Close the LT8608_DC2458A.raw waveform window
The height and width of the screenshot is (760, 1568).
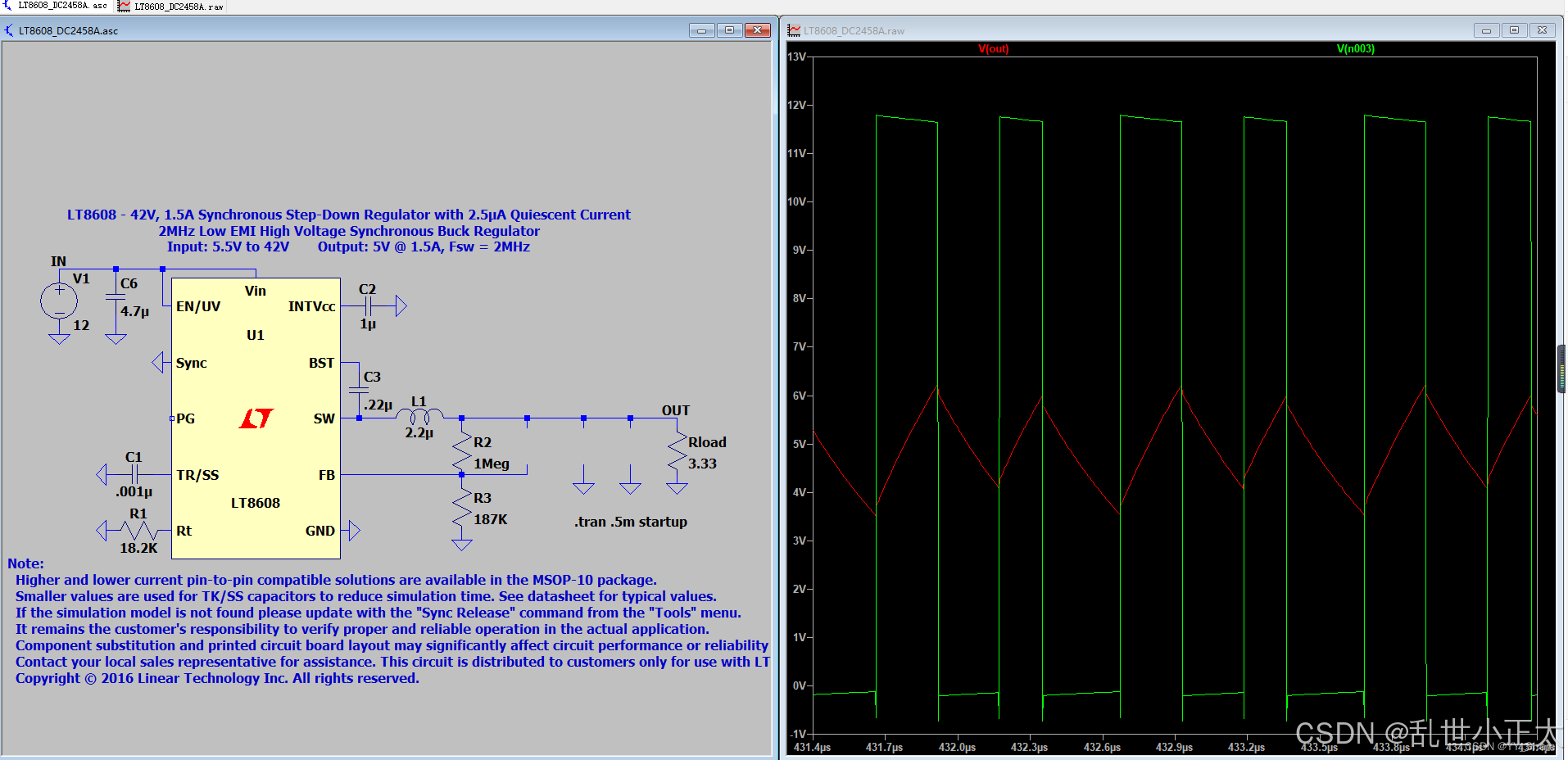pyautogui.click(x=1542, y=30)
